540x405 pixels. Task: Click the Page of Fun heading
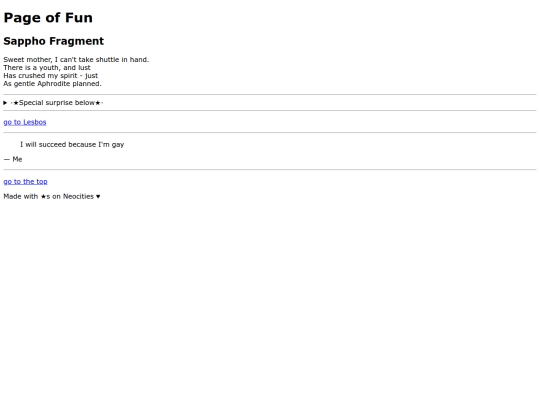[x=48, y=18]
